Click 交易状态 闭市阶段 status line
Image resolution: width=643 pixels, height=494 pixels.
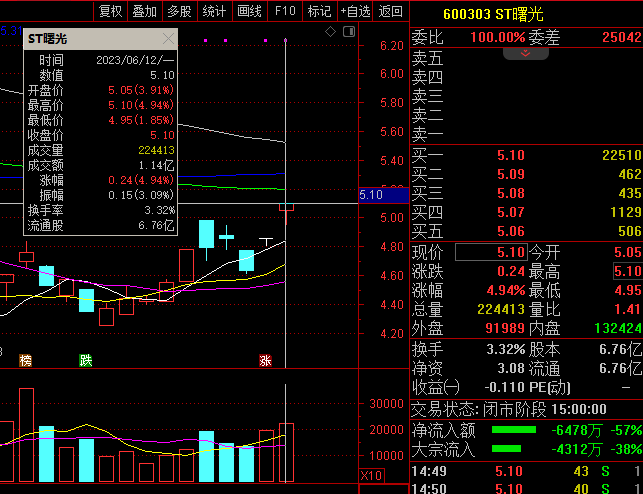[509, 409]
